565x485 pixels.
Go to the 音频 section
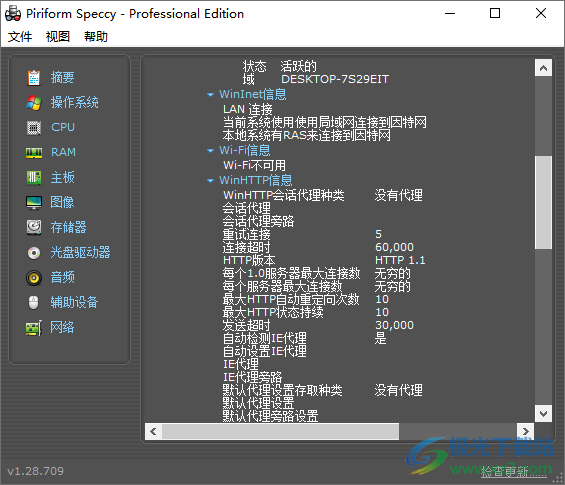pos(63,277)
